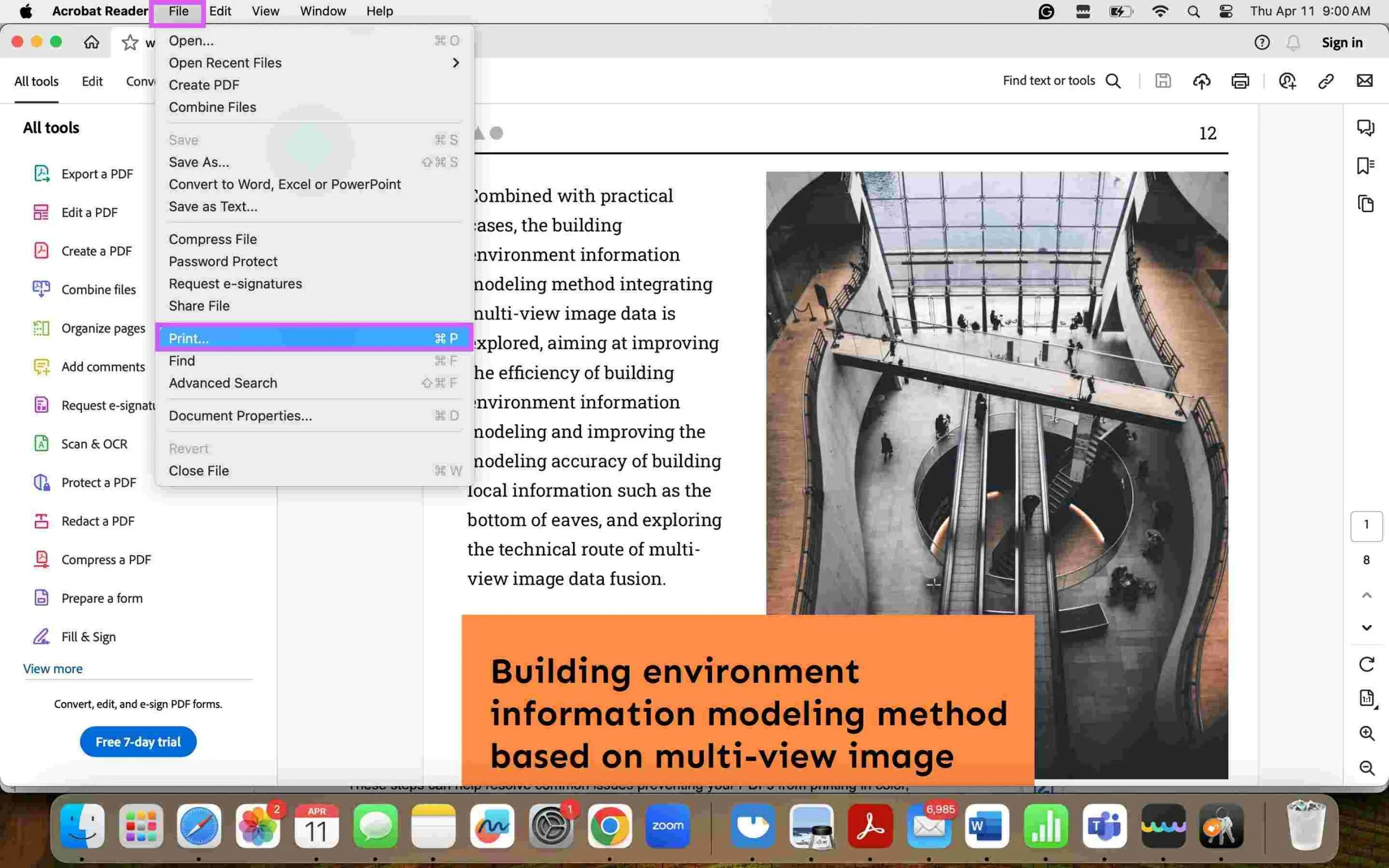Screen dimensions: 1389x868
Task: Open the Organize pages tool
Action: (x=102, y=328)
